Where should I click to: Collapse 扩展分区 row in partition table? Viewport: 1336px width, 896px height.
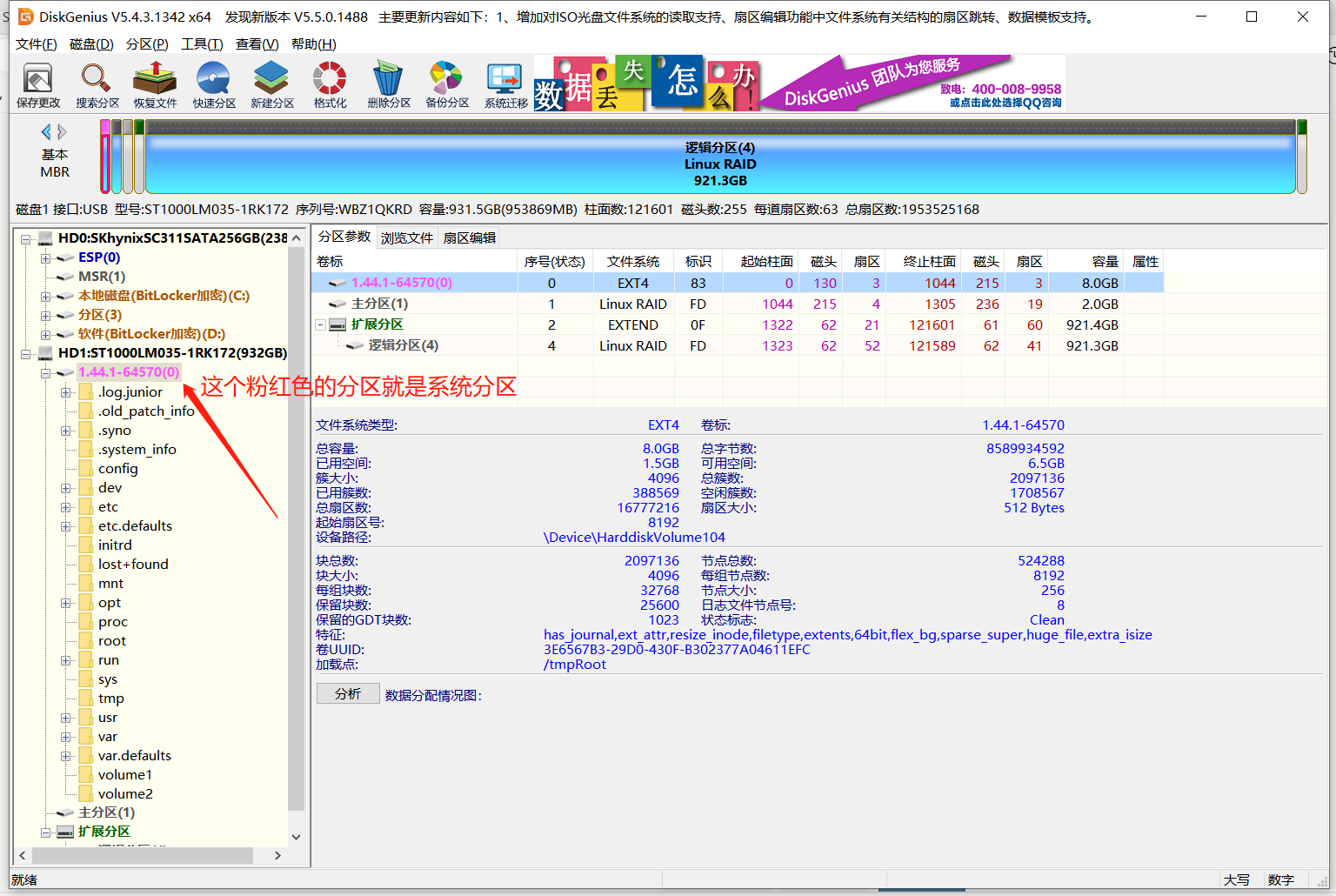click(x=321, y=324)
